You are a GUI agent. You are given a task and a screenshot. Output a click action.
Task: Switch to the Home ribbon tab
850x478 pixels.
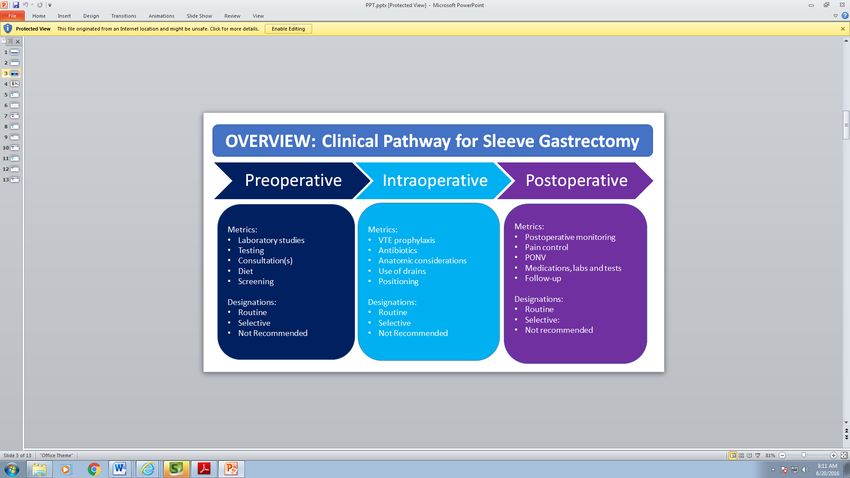[x=38, y=16]
